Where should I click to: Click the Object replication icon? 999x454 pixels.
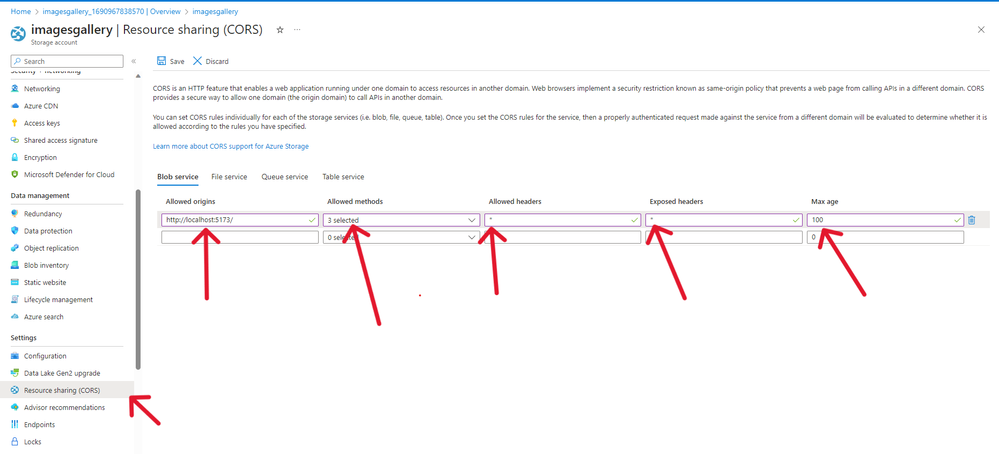point(15,248)
